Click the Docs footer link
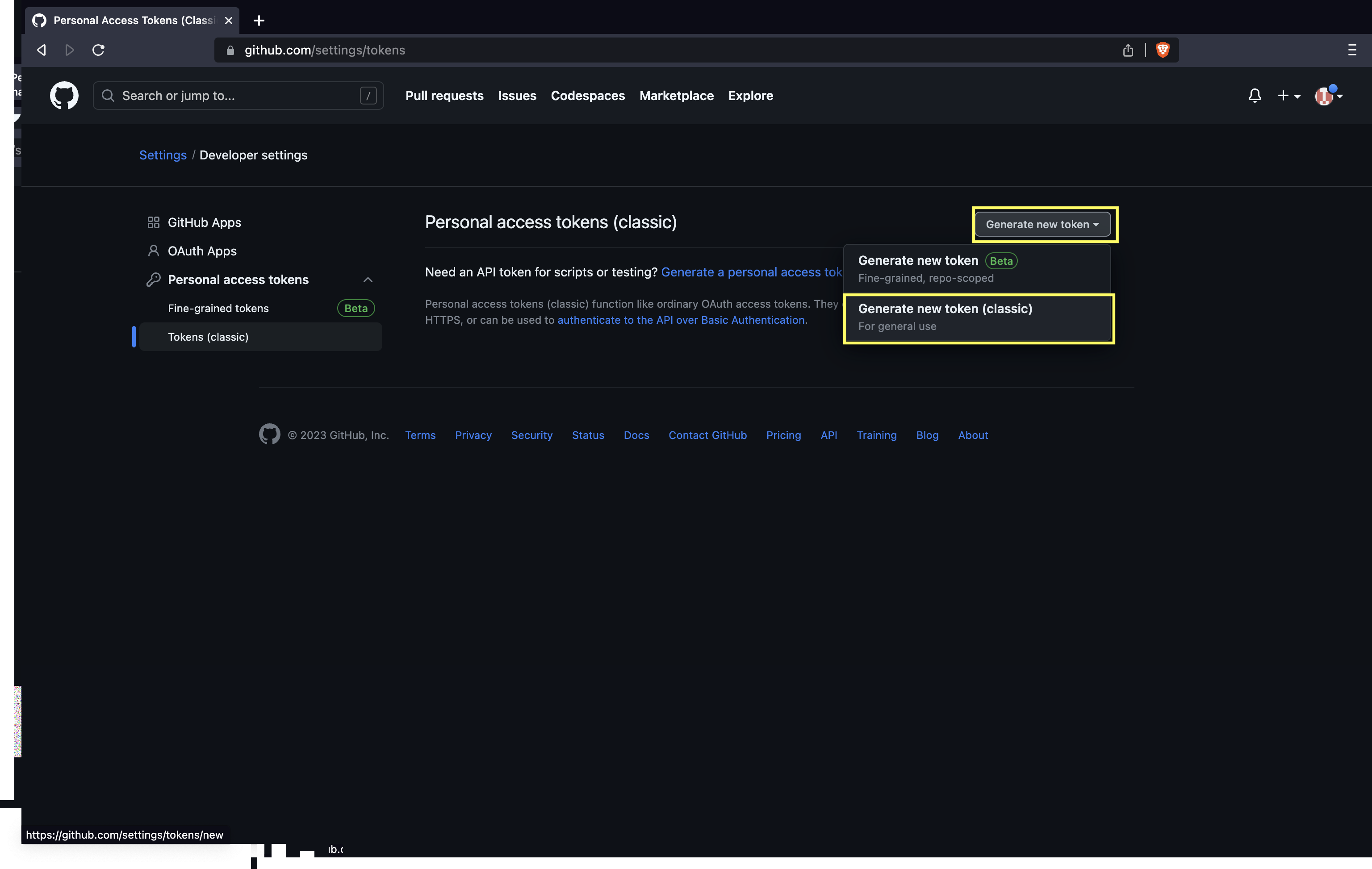 636,435
